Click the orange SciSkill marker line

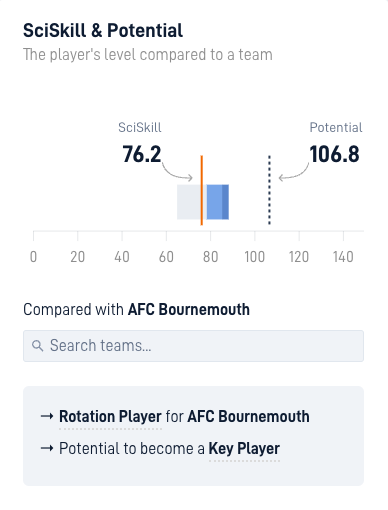[202, 190]
